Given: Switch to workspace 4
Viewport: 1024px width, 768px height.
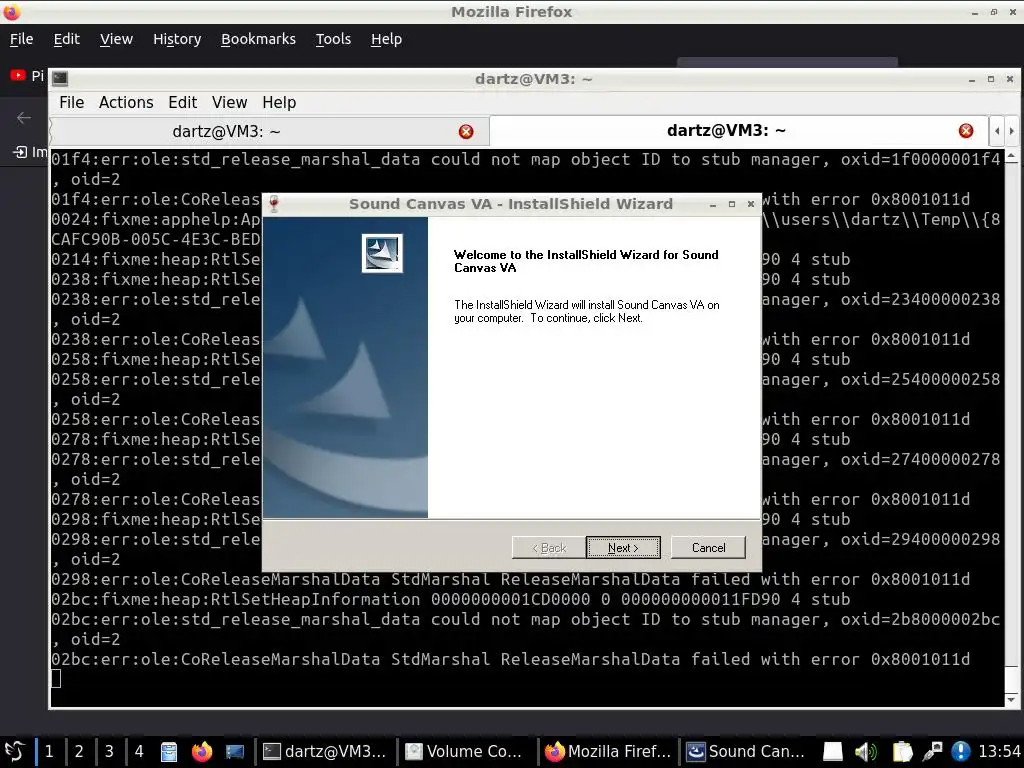Looking at the screenshot, I should point(139,752).
